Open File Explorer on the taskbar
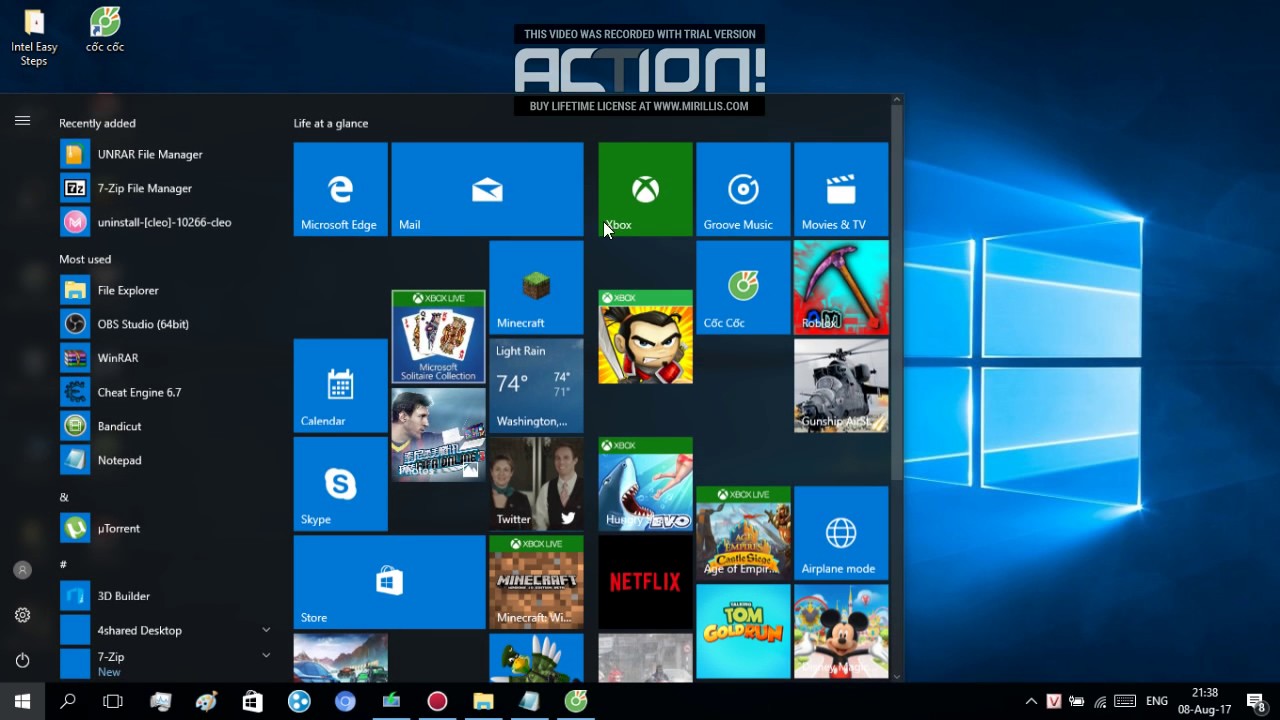Screen dimensions: 1280x720 point(483,701)
